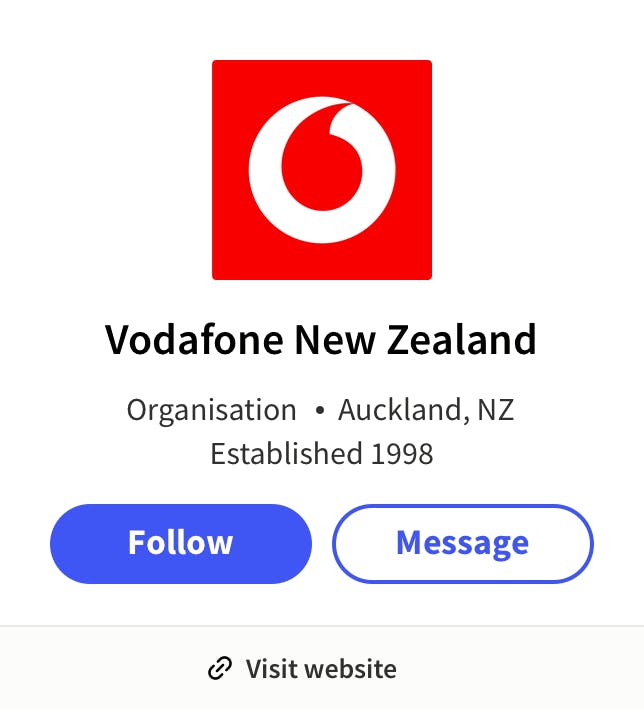Open the red Vodafone logo image

322,170
